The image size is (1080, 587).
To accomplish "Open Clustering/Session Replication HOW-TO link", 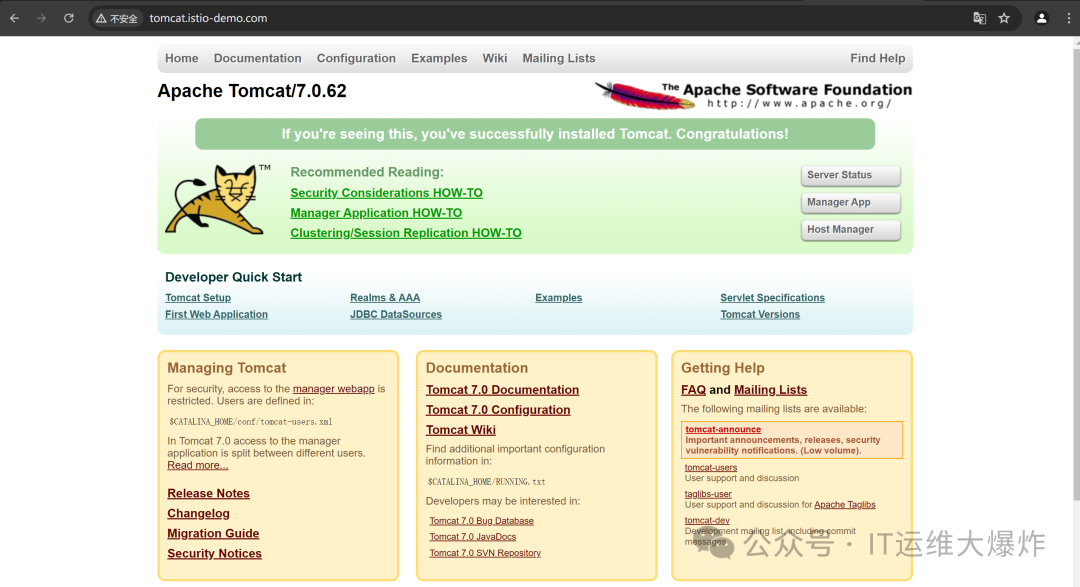I will (x=406, y=233).
